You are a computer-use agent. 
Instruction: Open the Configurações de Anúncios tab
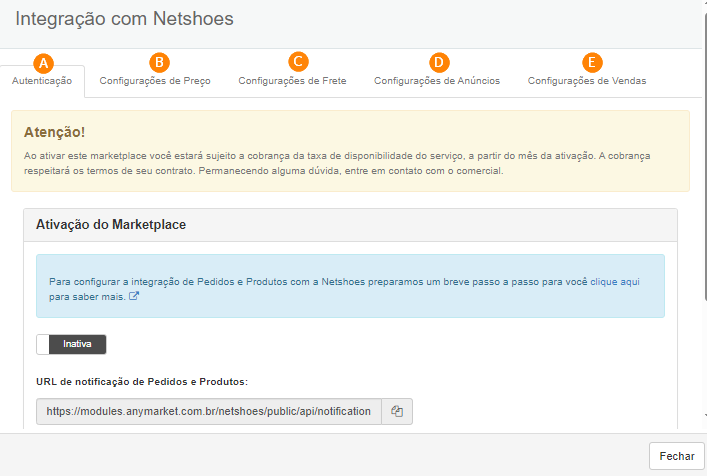tap(437, 81)
